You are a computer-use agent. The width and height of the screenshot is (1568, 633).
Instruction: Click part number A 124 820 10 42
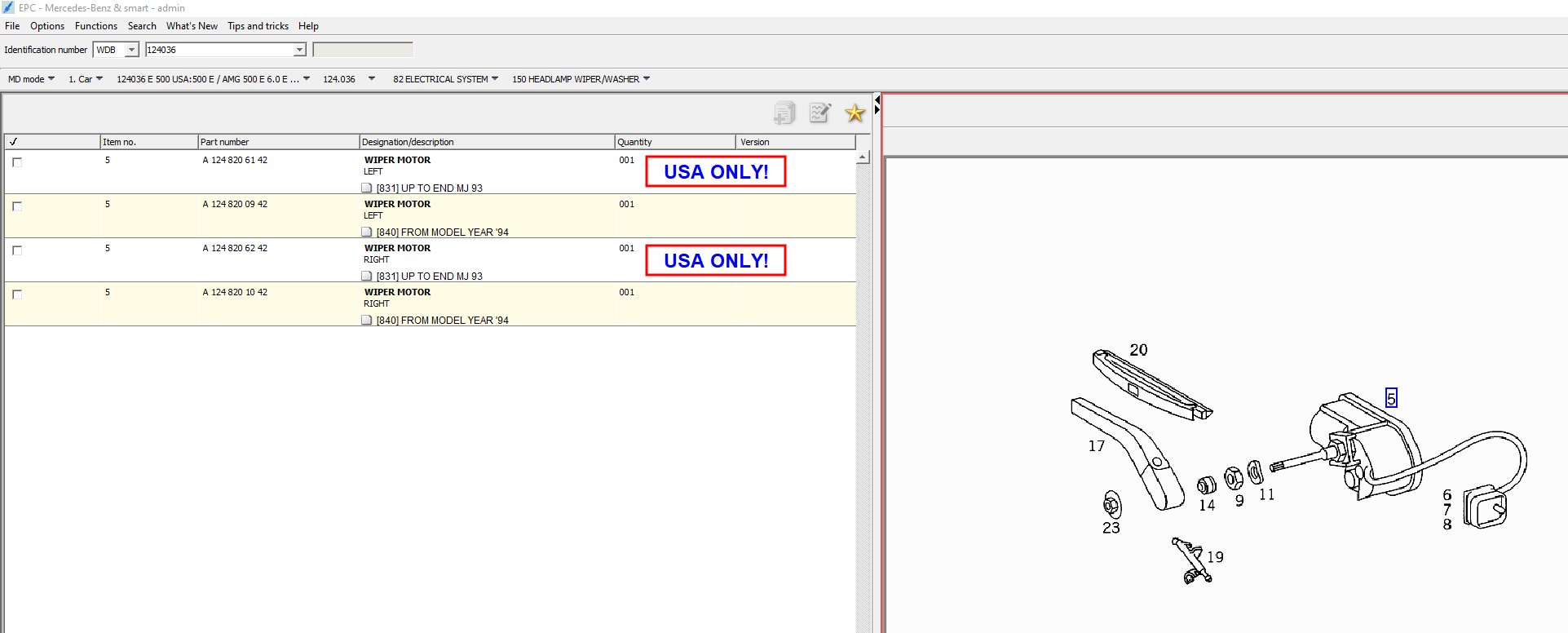coord(235,292)
